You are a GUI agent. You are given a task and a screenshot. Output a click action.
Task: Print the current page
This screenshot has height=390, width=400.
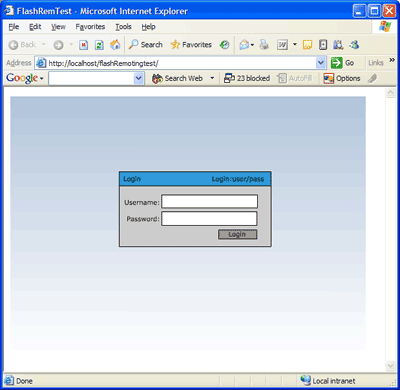(x=264, y=45)
